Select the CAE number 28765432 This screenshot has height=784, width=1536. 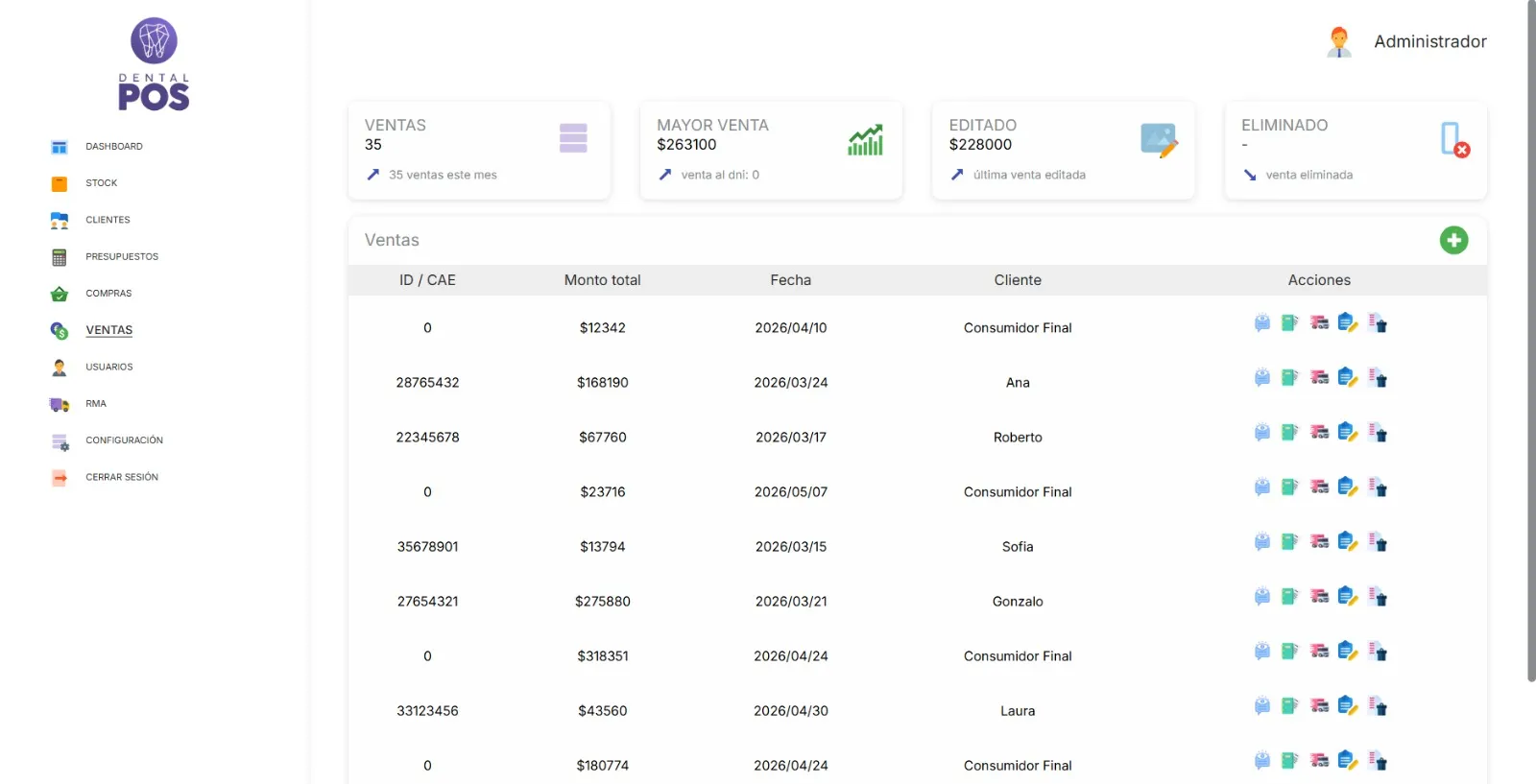[428, 382]
